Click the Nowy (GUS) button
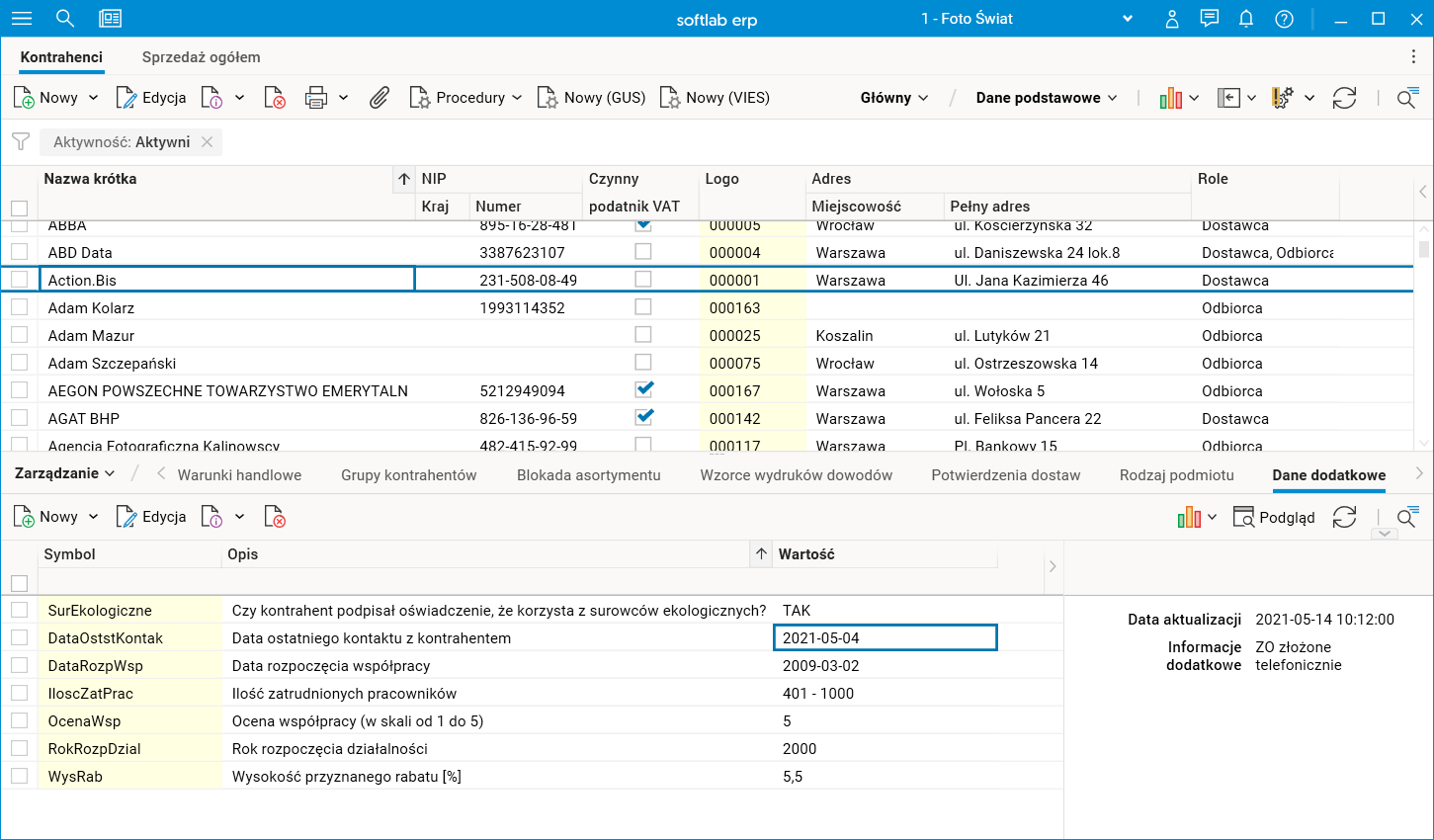This screenshot has height=840, width=1434. tap(591, 98)
